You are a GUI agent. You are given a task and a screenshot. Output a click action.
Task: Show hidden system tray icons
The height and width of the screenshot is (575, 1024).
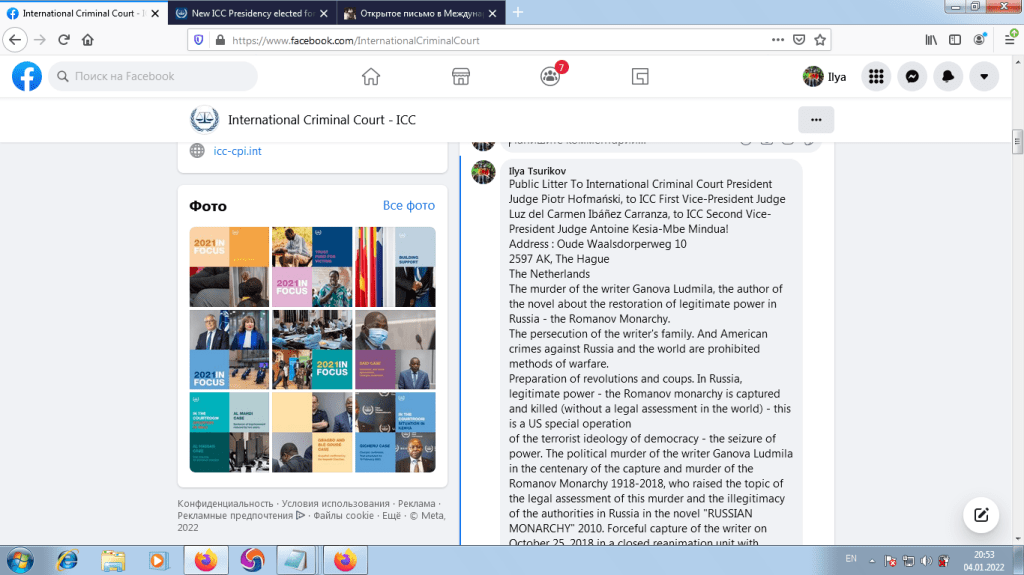click(872, 561)
